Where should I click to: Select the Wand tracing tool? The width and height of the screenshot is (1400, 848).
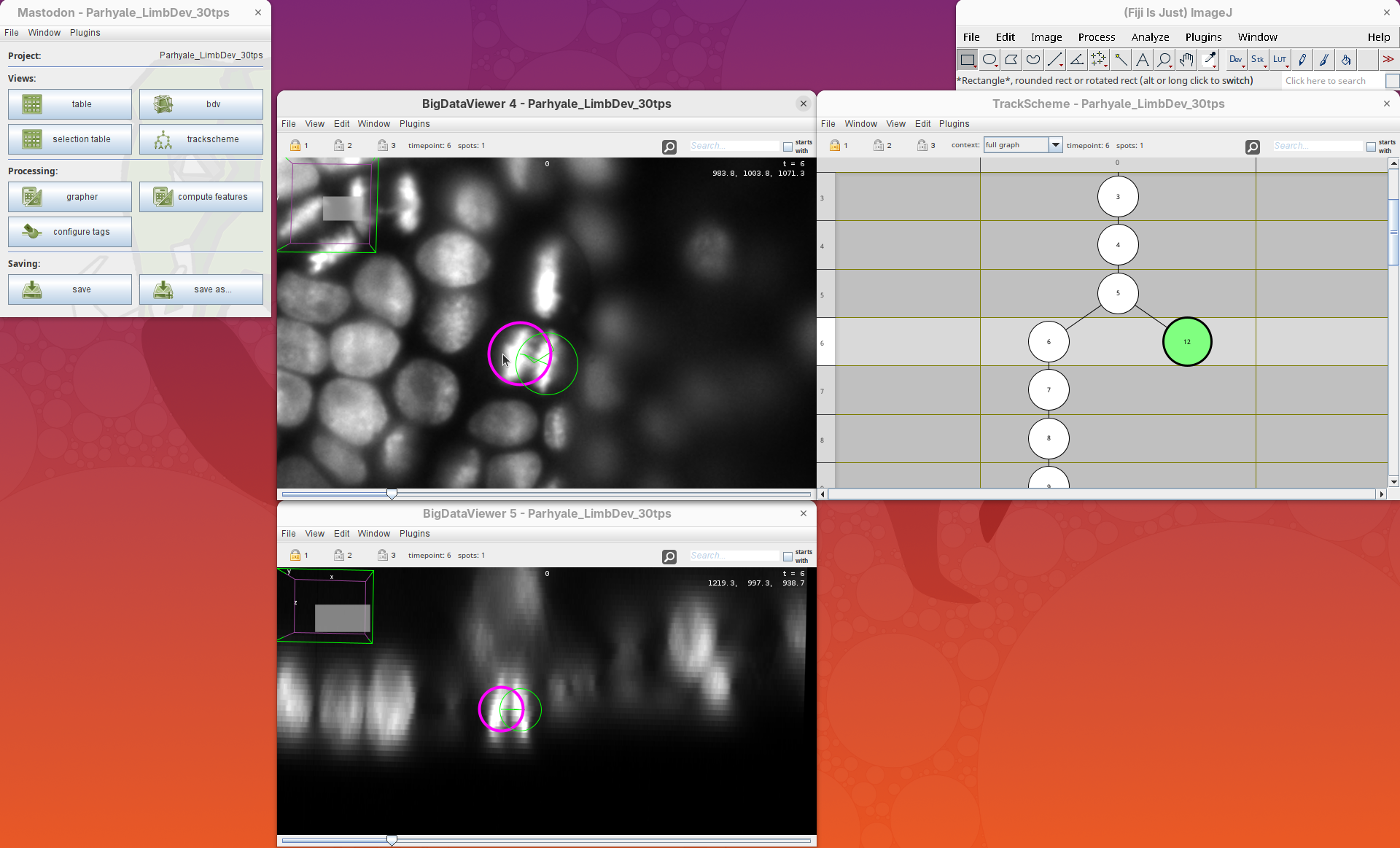[x=1121, y=60]
